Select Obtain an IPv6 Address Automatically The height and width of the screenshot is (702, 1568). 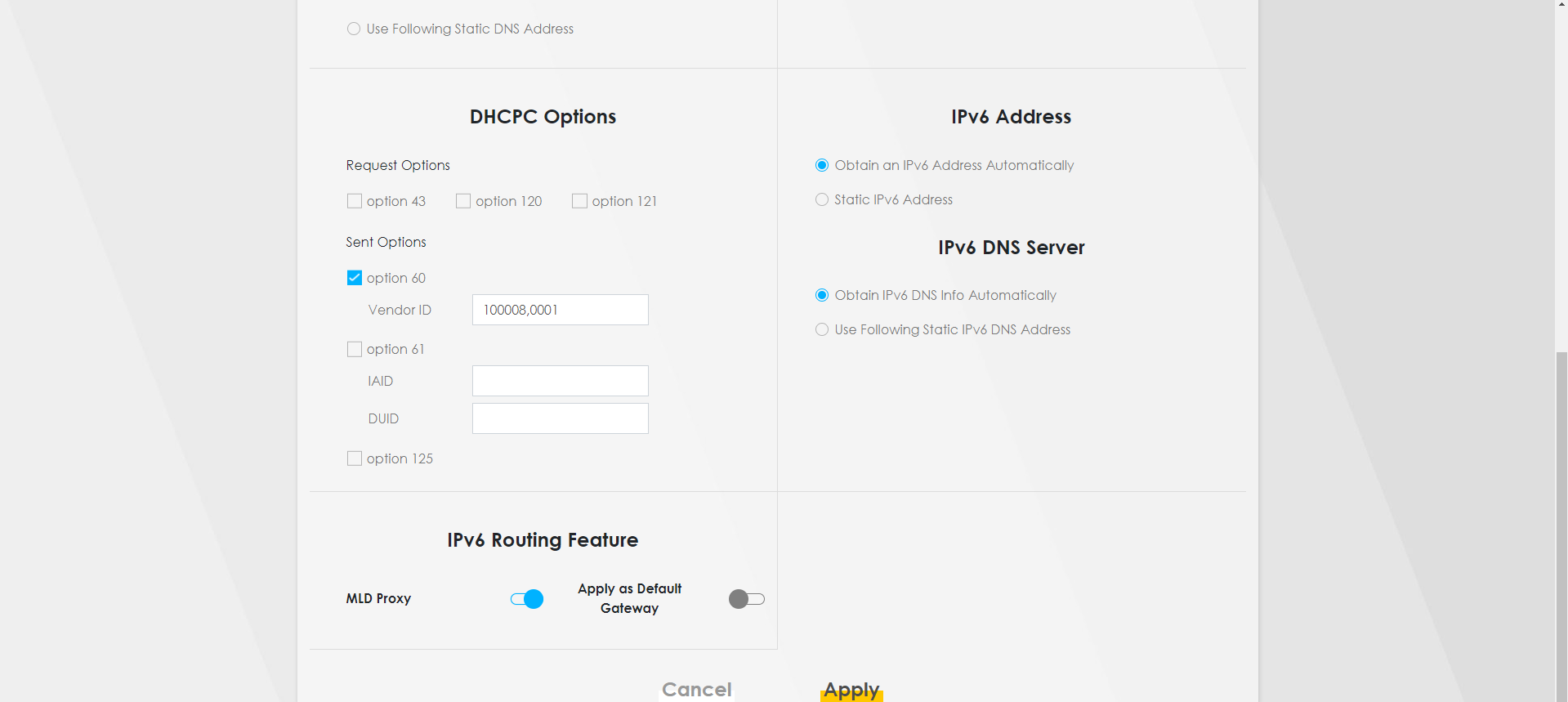coord(822,165)
